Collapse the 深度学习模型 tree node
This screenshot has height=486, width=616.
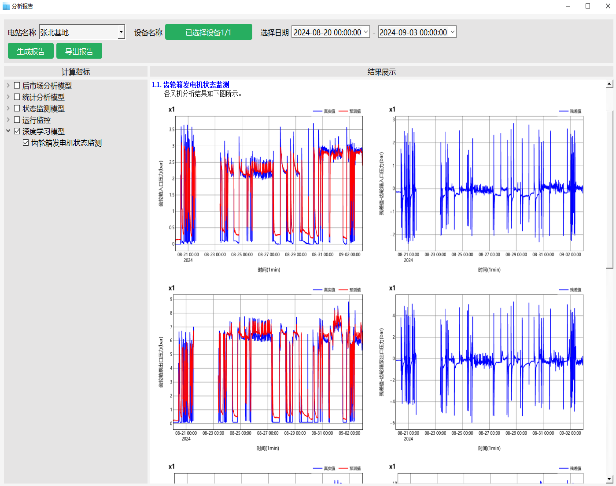8,131
